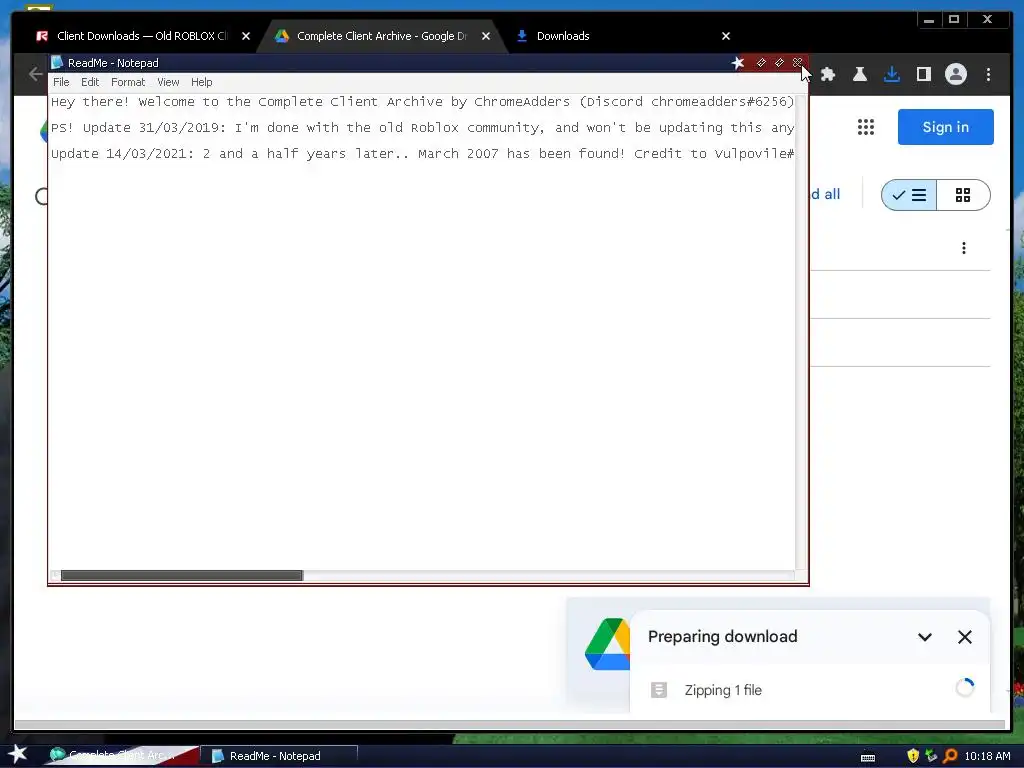Switch Drive to list layout
This screenshot has width=1024, height=768.
(909, 195)
